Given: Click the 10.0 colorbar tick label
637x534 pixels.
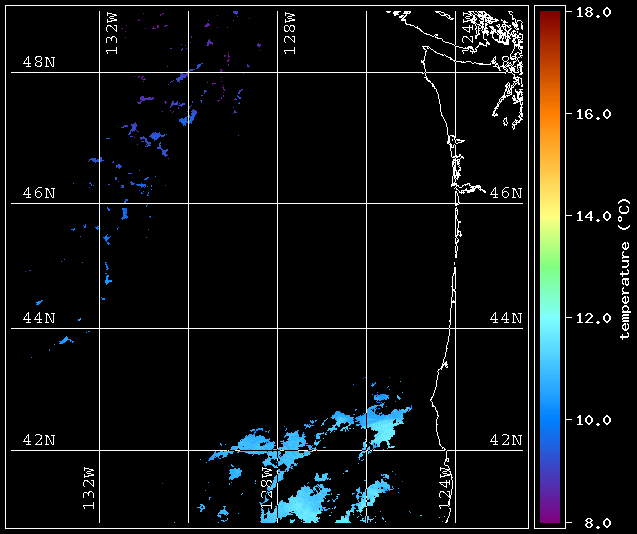Looking at the screenshot, I should (589, 420).
